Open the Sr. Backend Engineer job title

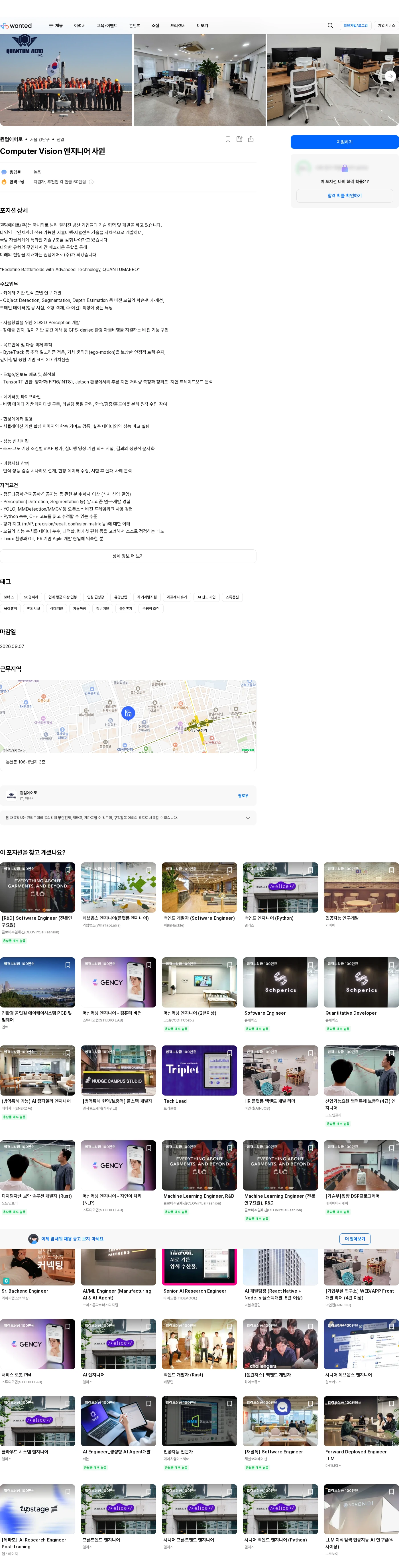[x=25, y=1291]
